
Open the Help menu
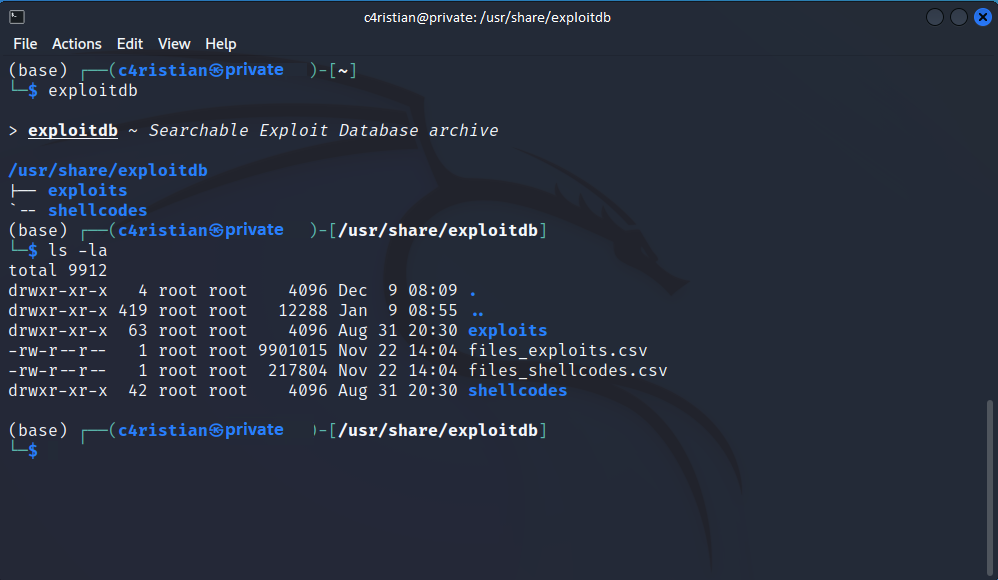tap(221, 44)
